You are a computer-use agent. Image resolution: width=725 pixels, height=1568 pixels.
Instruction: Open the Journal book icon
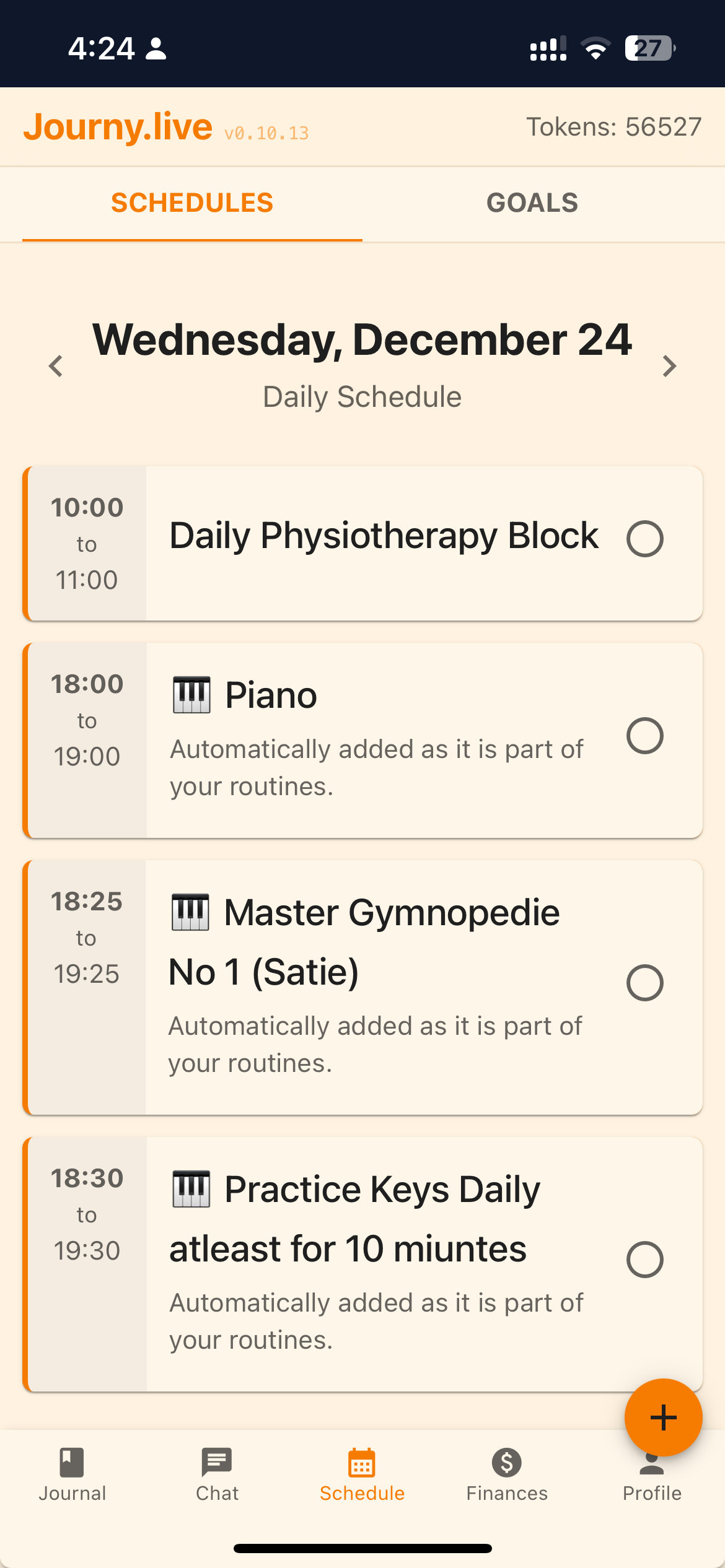tap(72, 1463)
